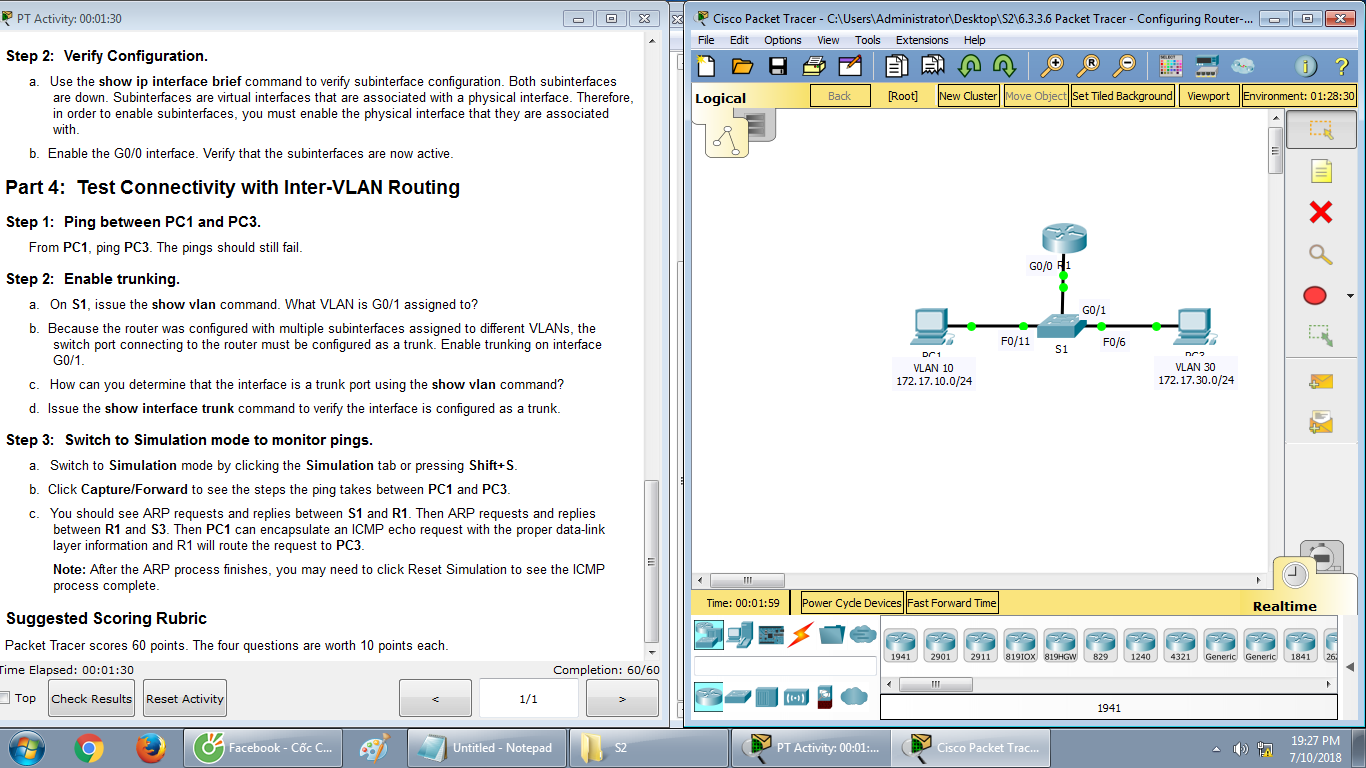Click the Zoom Reset magnifier
Image resolution: width=1366 pixels, height=768 pixels.
[1088, 66]
